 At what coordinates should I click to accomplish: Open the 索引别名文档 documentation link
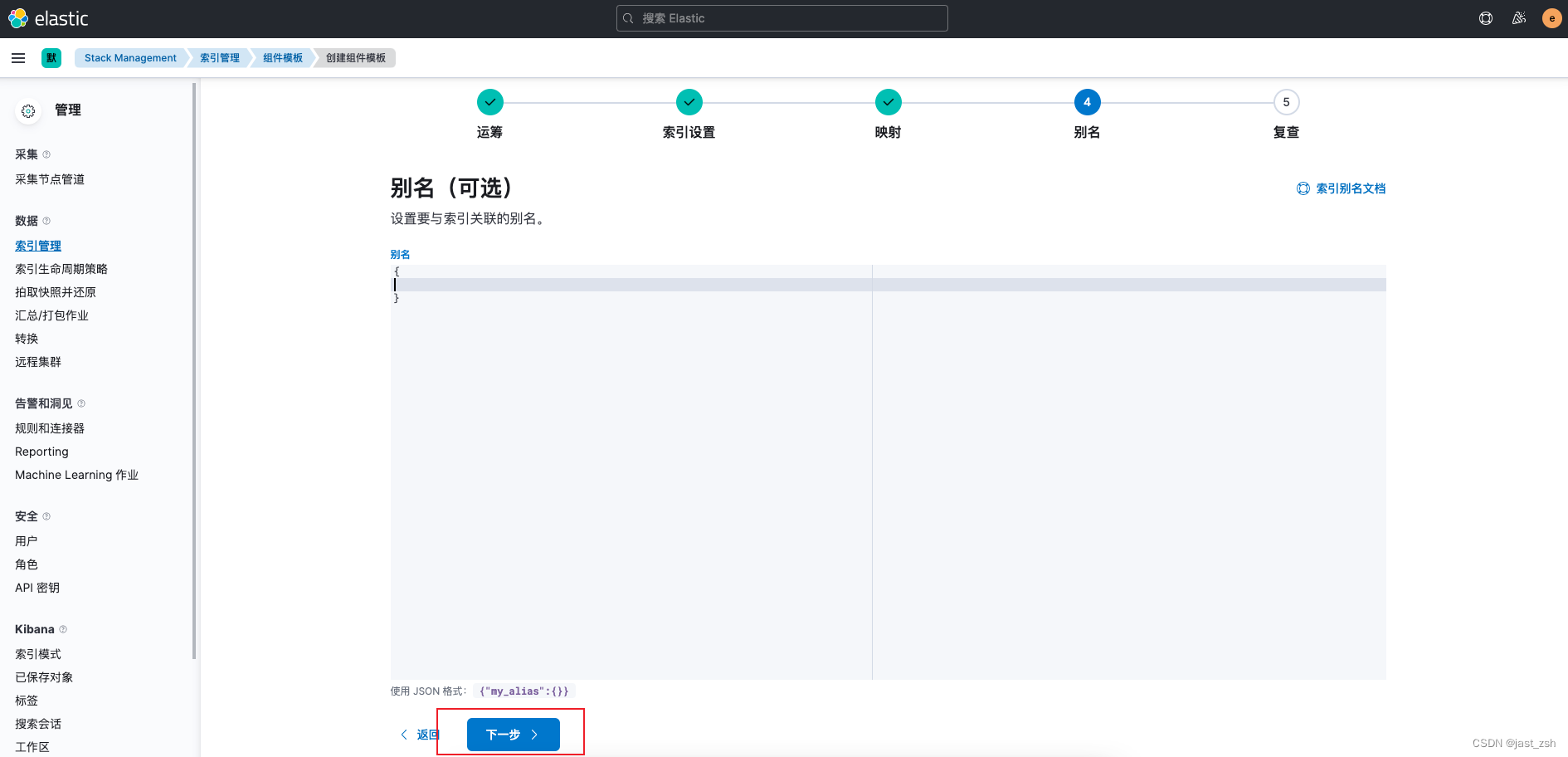click(1342, 188)
